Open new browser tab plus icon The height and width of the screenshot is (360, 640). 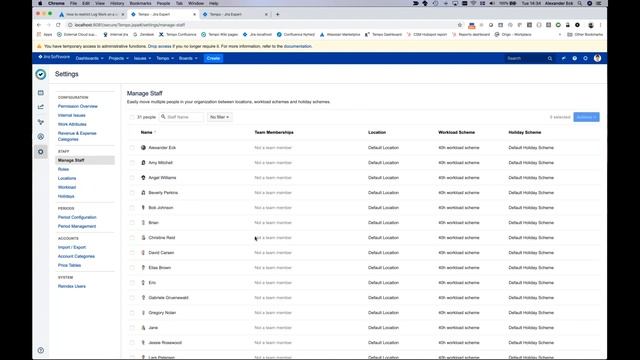point(278,14)
